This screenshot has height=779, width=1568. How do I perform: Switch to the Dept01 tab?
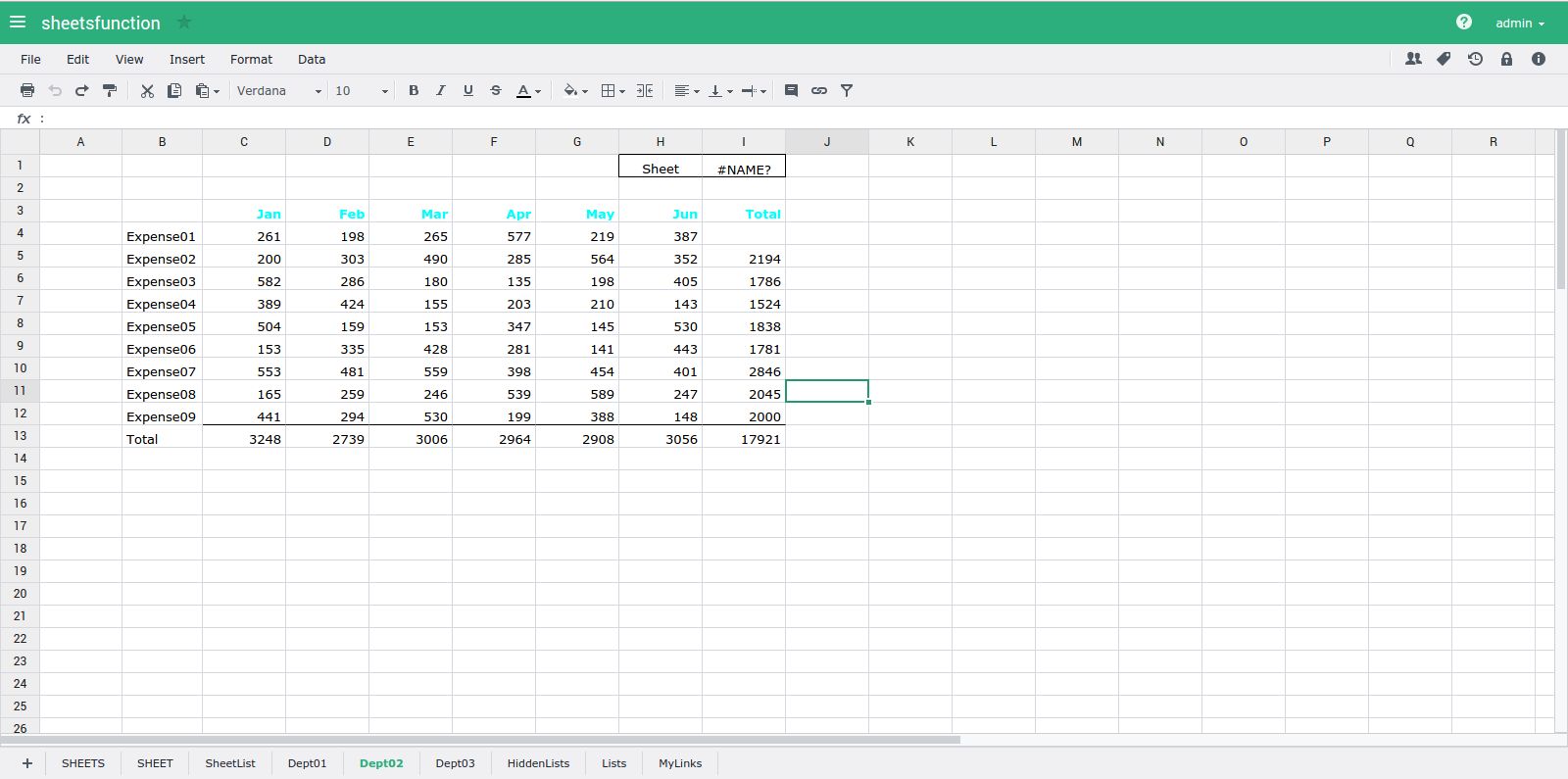(308, 763)
